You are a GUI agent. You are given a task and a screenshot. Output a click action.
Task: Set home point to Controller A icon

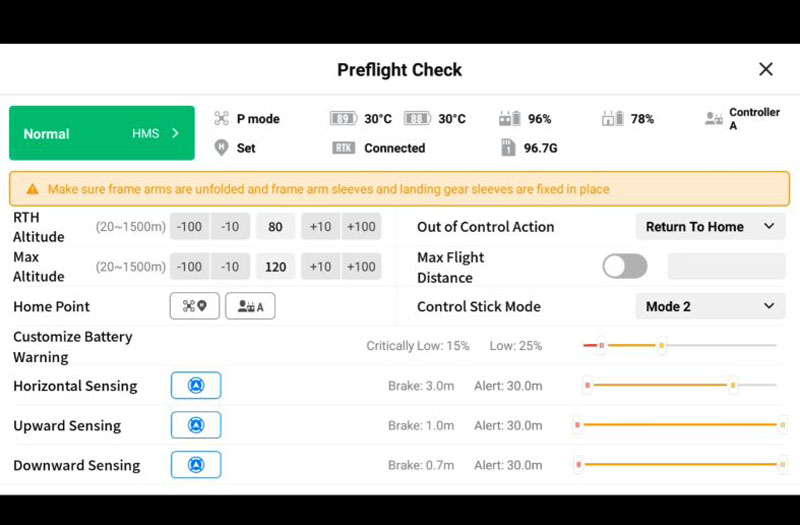[x=250, y=306]
